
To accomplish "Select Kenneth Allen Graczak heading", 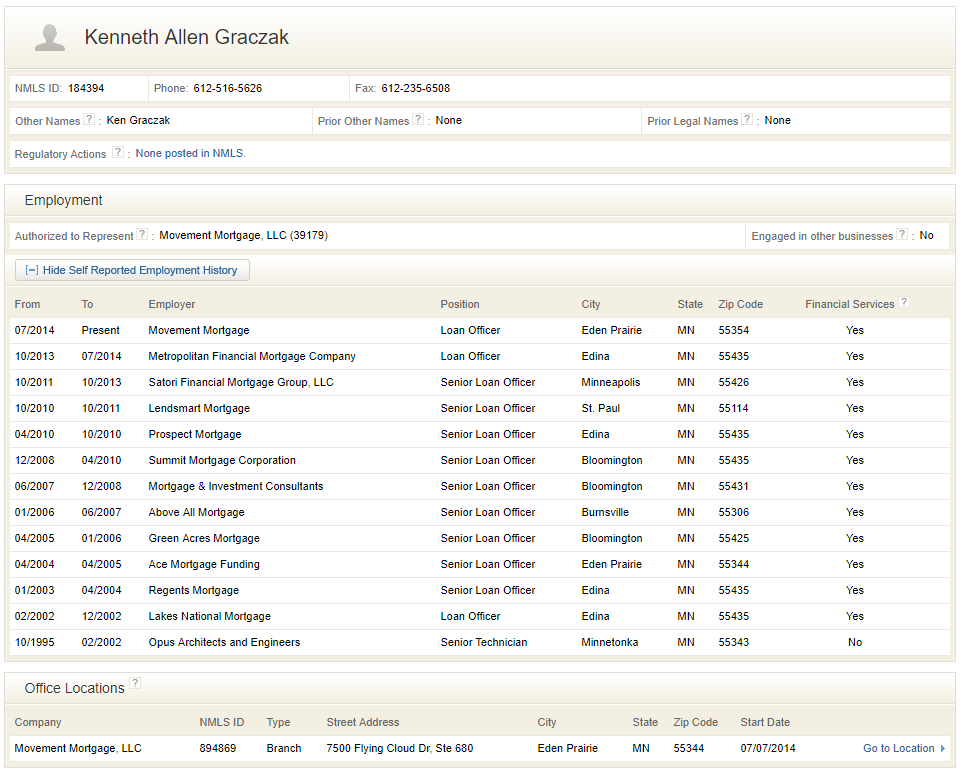I will (187, 37).
